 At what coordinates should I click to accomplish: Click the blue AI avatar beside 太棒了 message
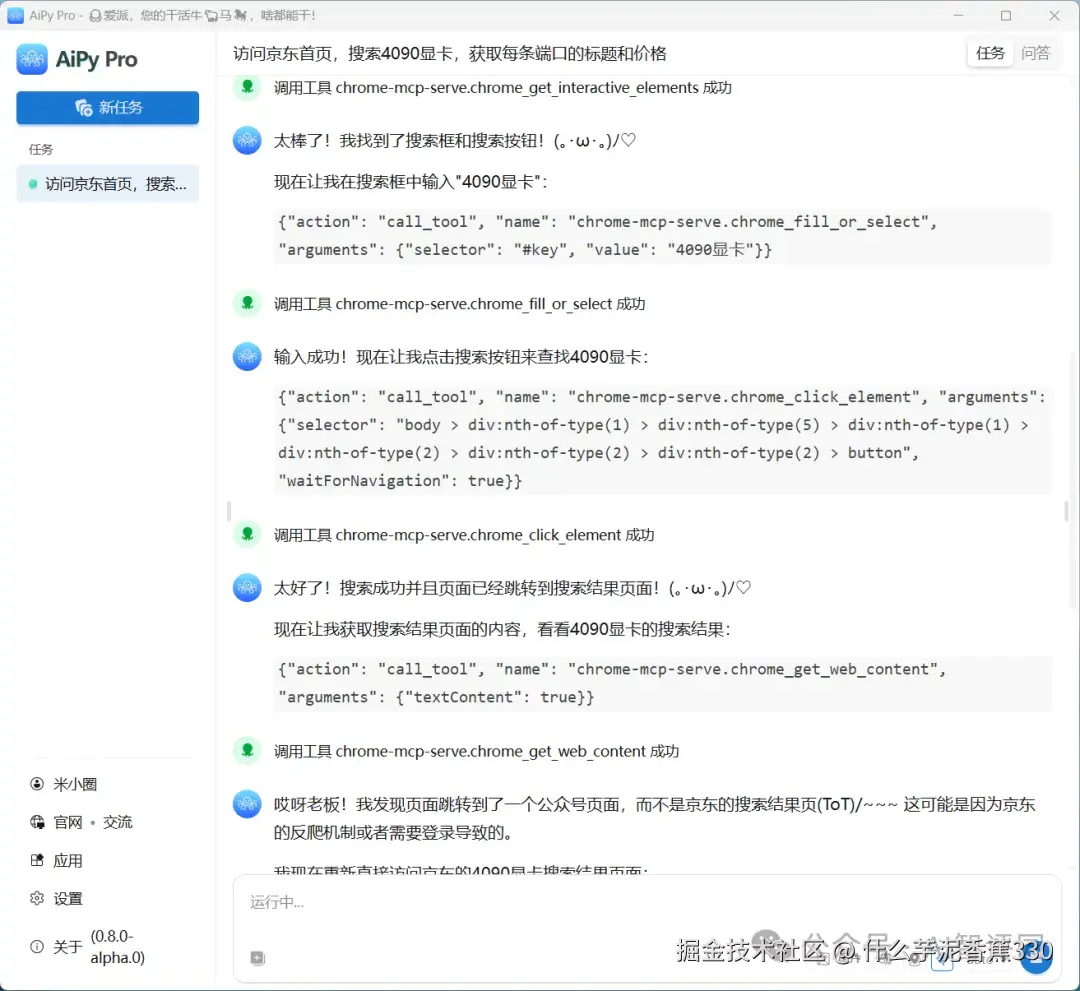tap(247, 140)
